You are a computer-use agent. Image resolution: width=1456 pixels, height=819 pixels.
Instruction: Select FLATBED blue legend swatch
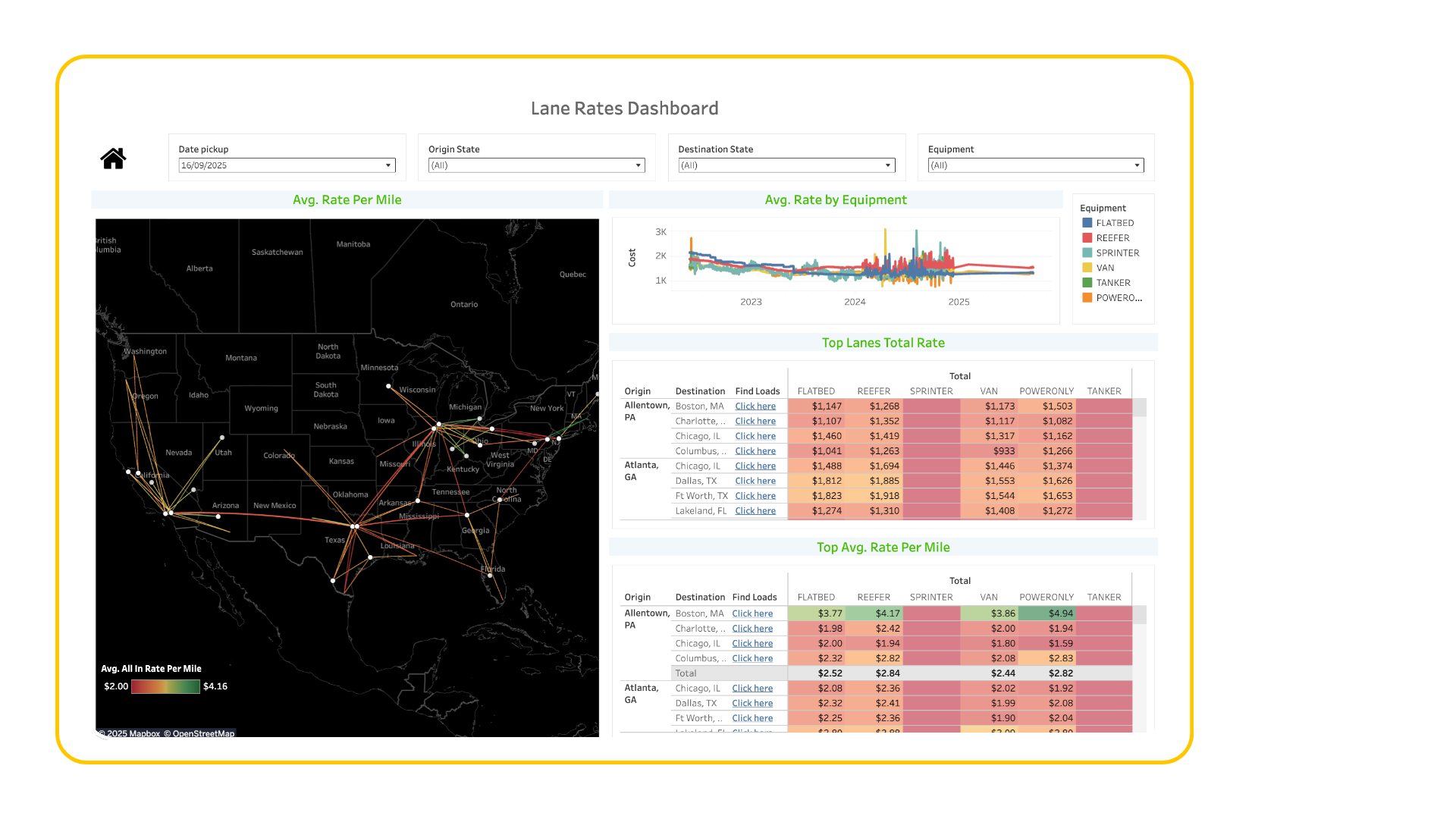[1087, 223]
